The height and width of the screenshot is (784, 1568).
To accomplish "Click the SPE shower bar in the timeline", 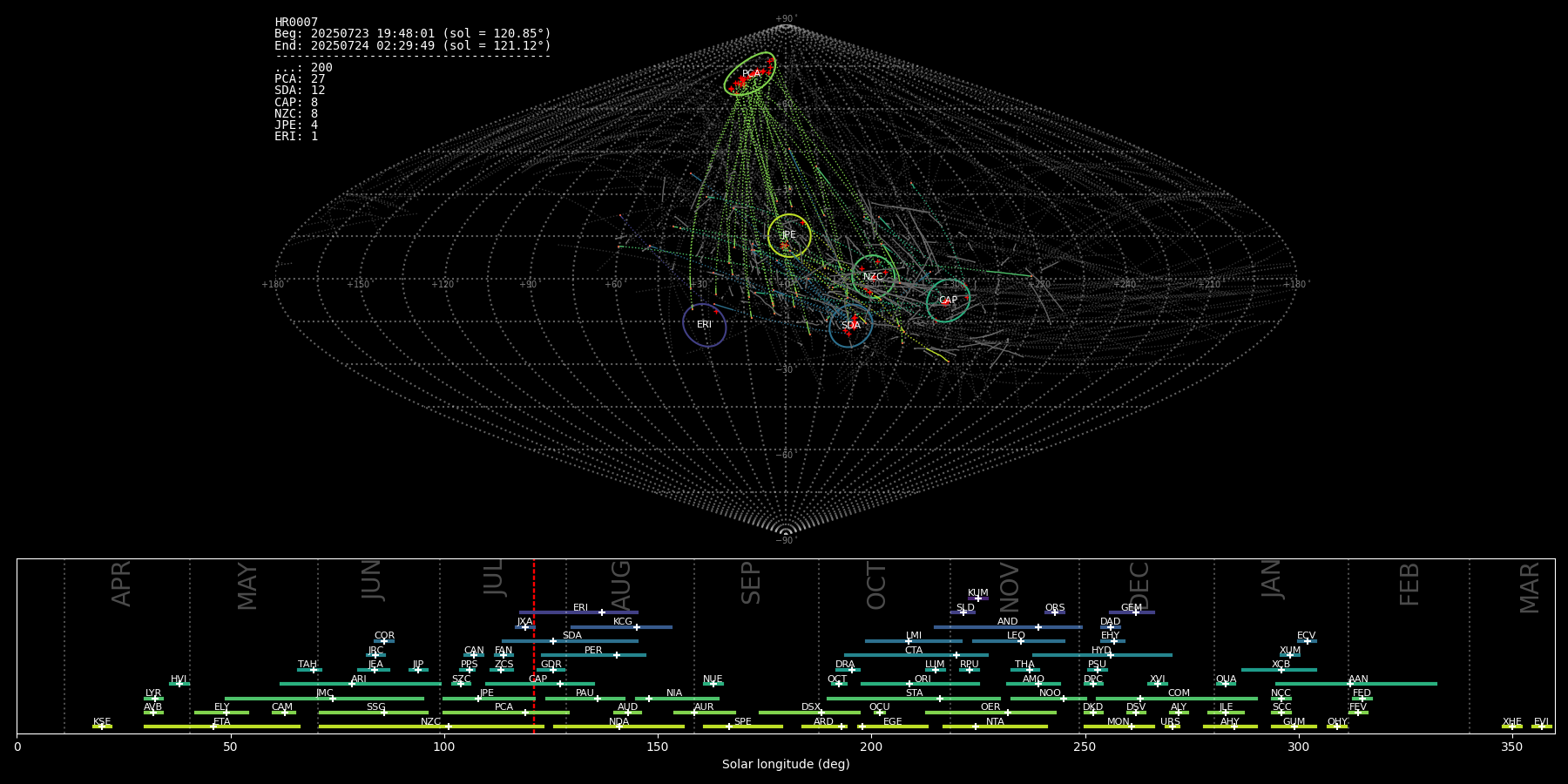I will click(x=743, y=727).
